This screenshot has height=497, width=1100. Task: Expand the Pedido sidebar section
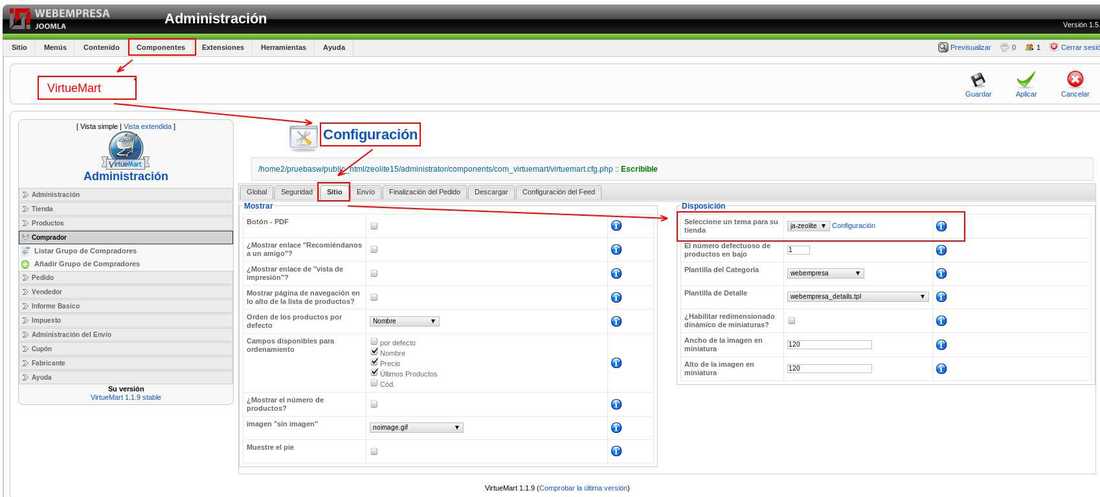[x=126, y=277]
